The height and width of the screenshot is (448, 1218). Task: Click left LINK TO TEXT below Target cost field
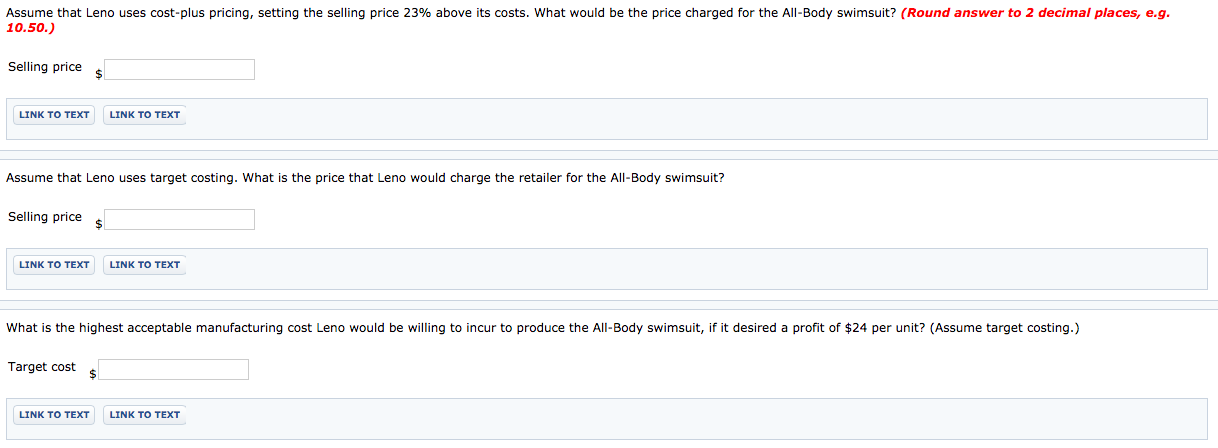coord(54,415)
